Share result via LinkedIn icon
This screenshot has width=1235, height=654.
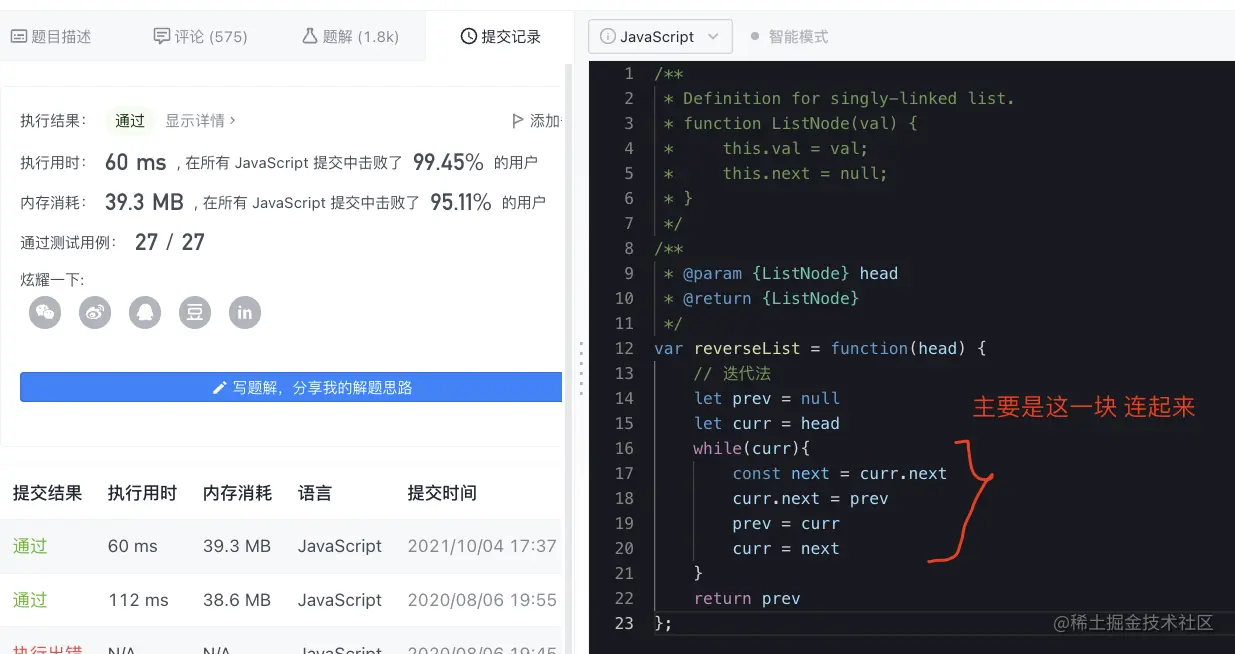tap(245, 312)
